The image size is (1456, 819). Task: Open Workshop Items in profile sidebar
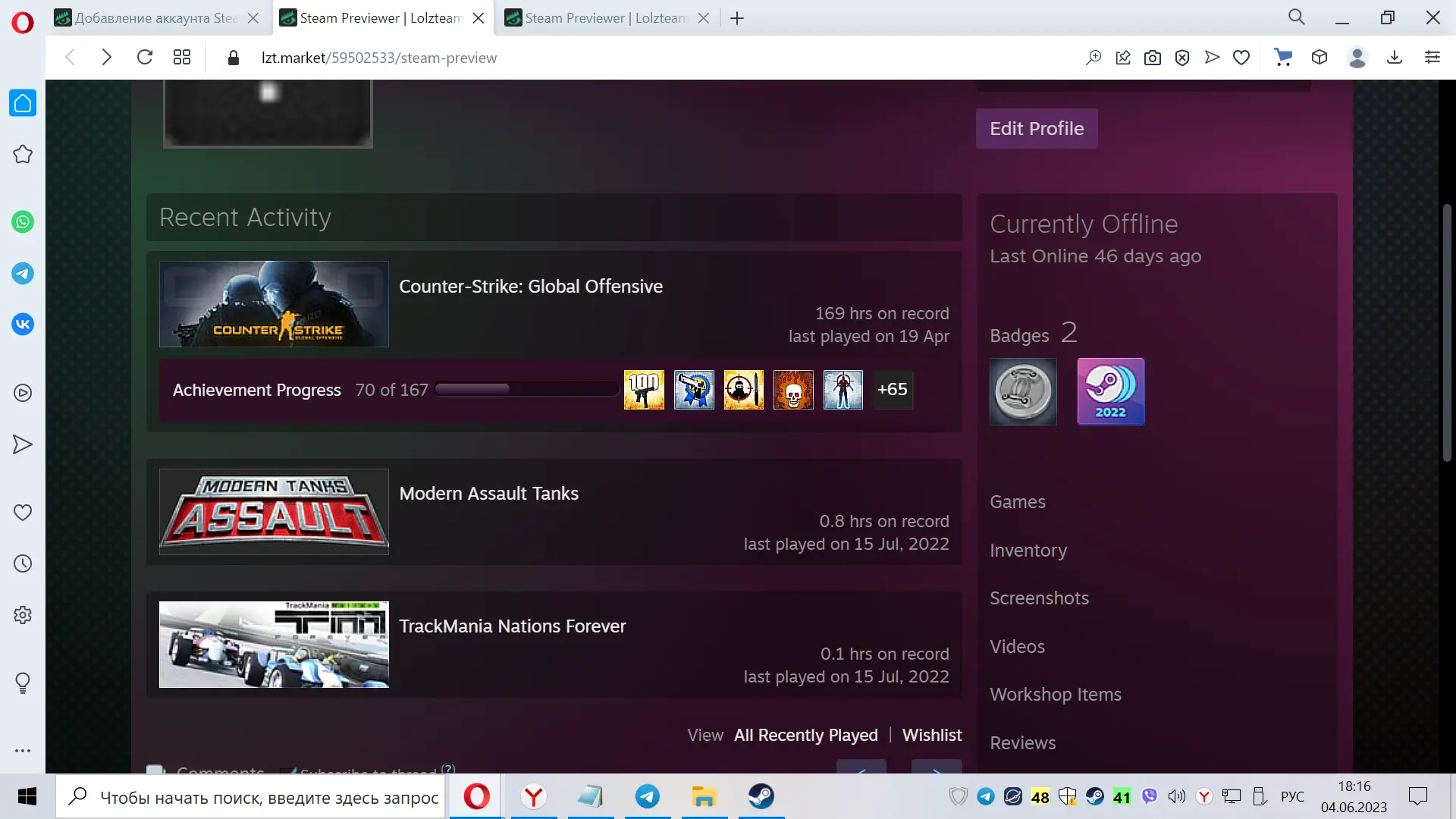(1056, 695)
